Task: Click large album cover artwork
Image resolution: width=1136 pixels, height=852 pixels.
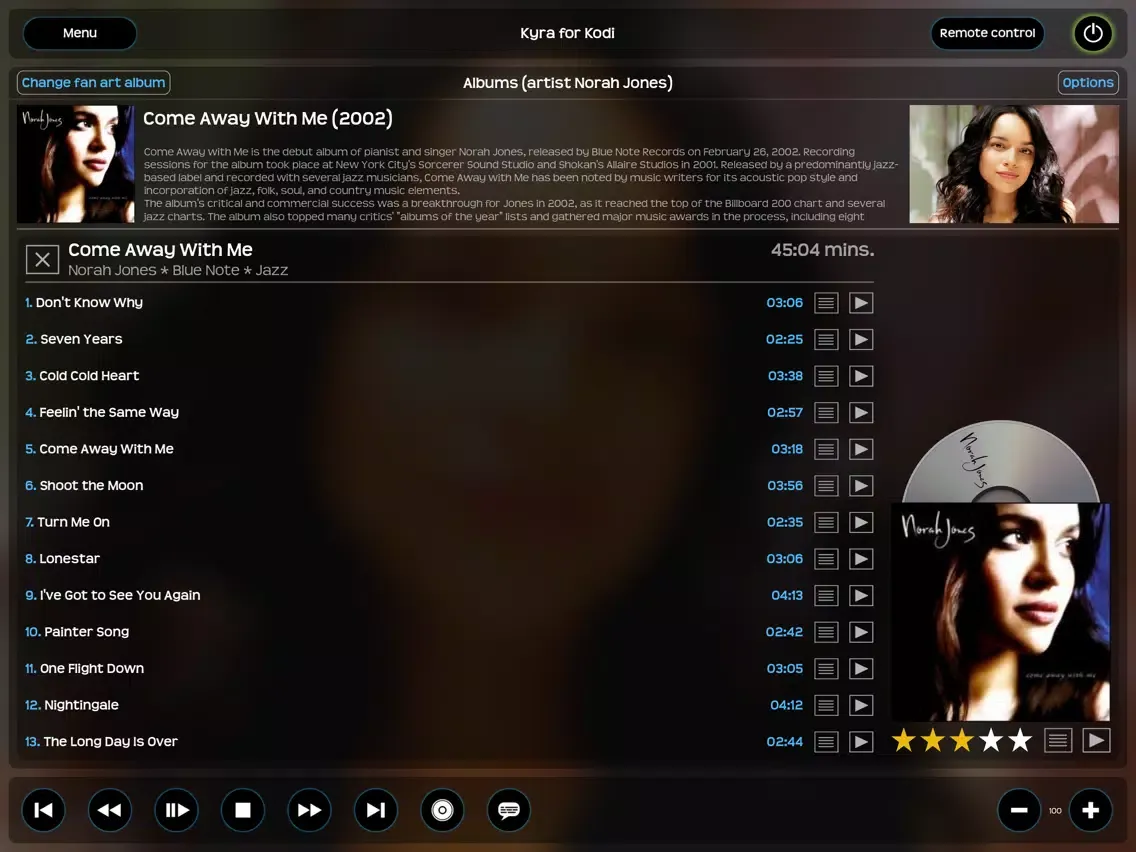Action: point(1000,612)
